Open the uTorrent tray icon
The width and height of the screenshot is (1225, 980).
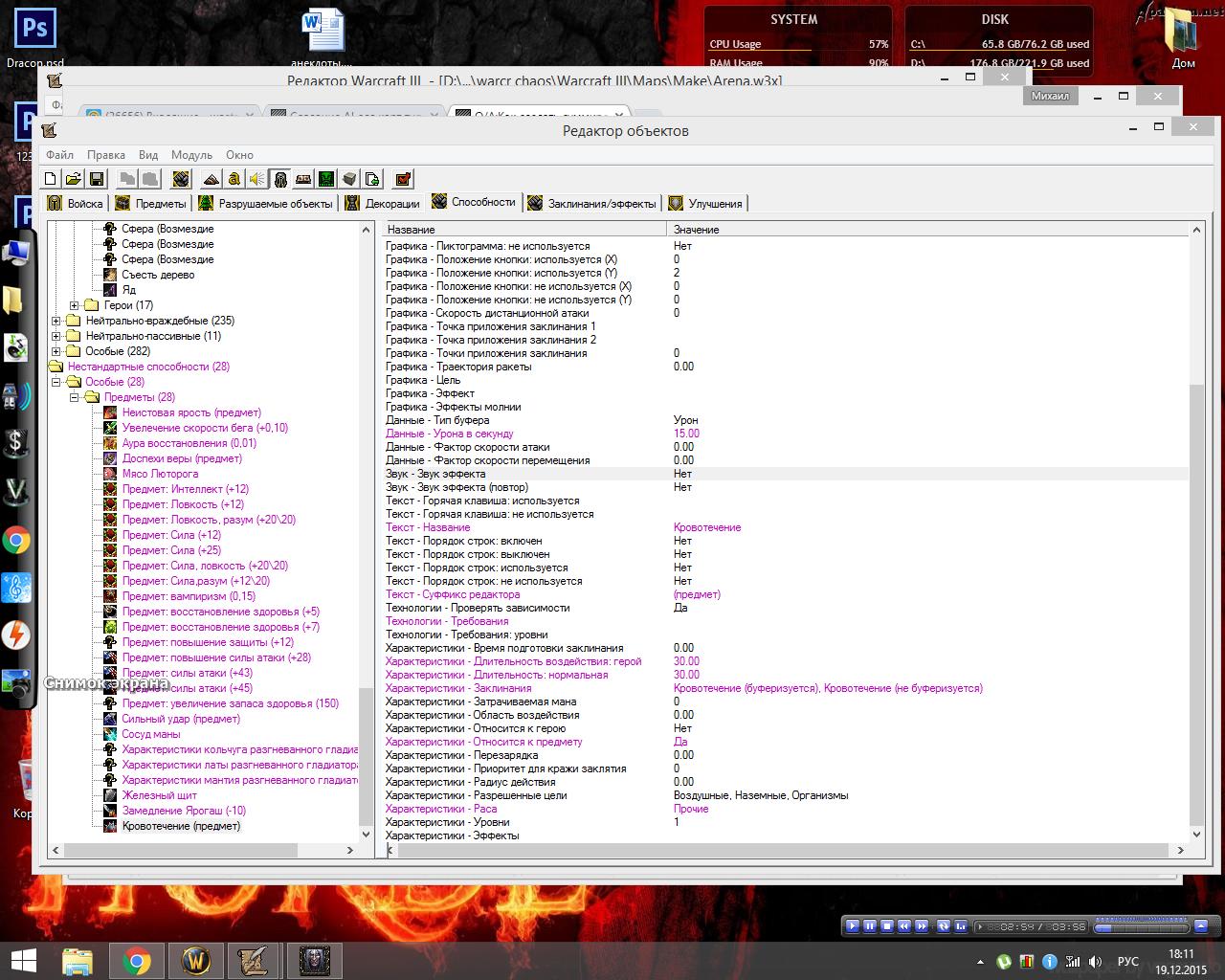1003,961
